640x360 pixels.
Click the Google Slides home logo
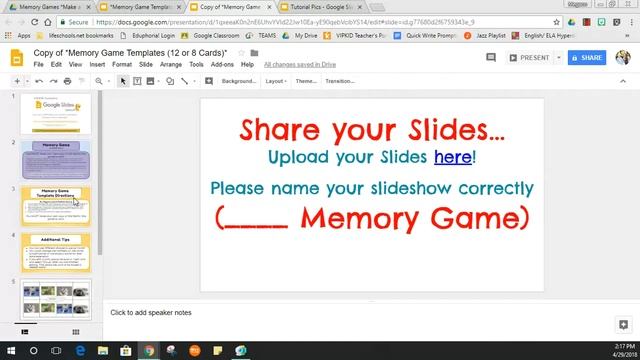click(17, 58)
